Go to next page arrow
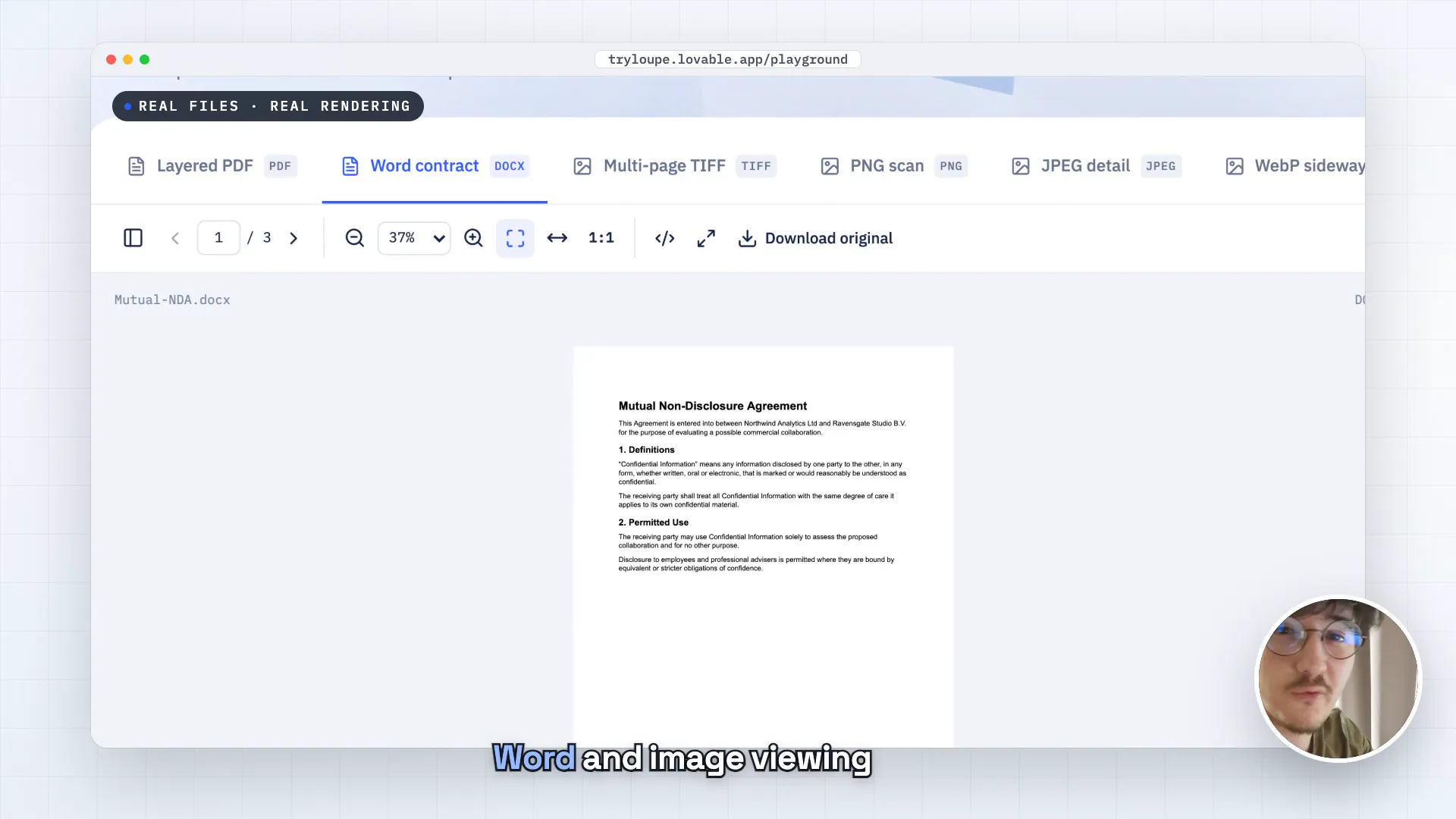1456x819 pixels. 293,238
